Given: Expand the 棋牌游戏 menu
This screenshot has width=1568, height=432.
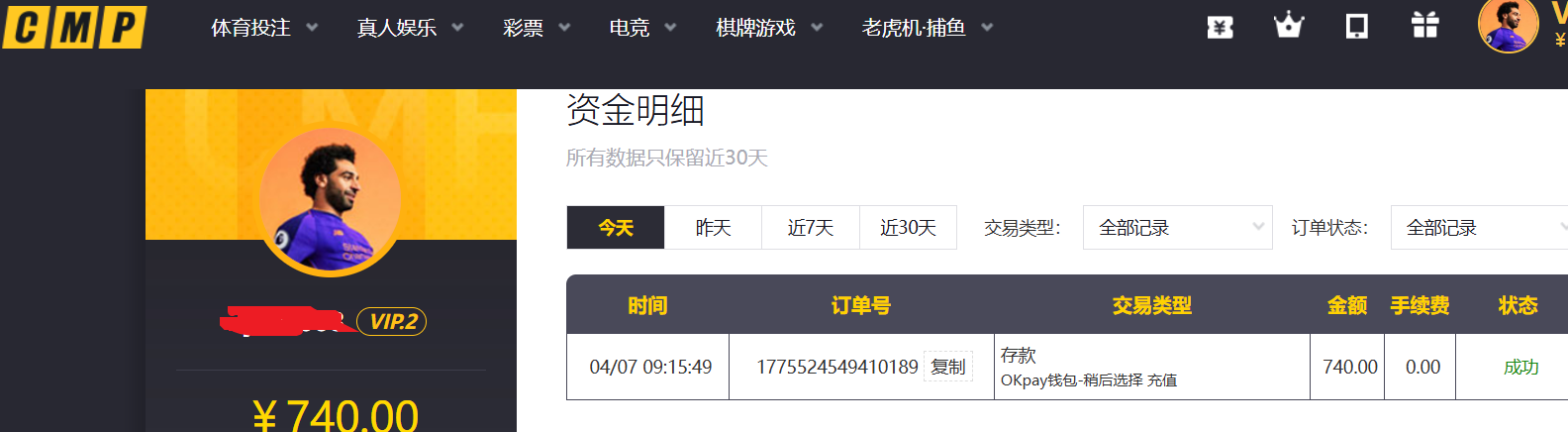Looking at the screenshot, I should point(768,28).
